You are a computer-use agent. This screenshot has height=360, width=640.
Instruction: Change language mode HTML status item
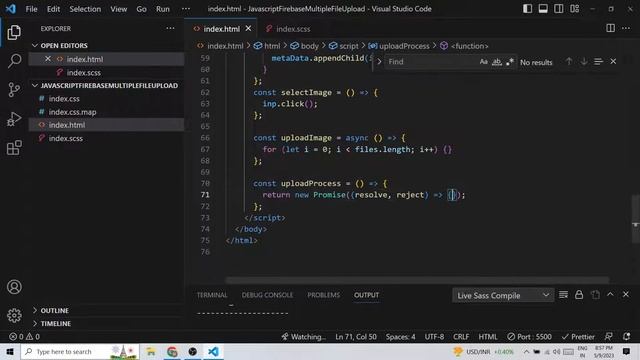tap(488, 337)
